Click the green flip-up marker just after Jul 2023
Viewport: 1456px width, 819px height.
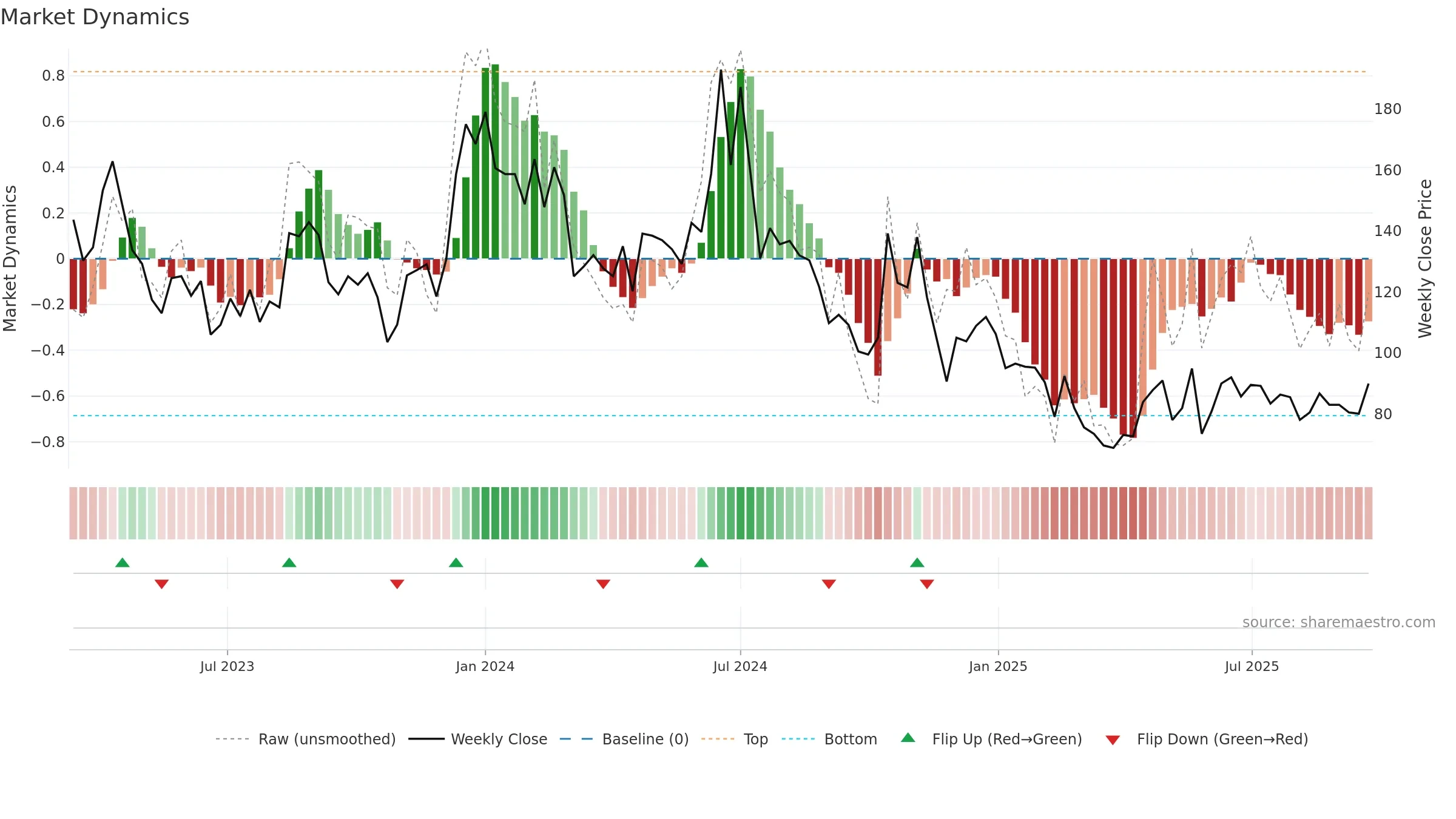(x=289, y=563)
